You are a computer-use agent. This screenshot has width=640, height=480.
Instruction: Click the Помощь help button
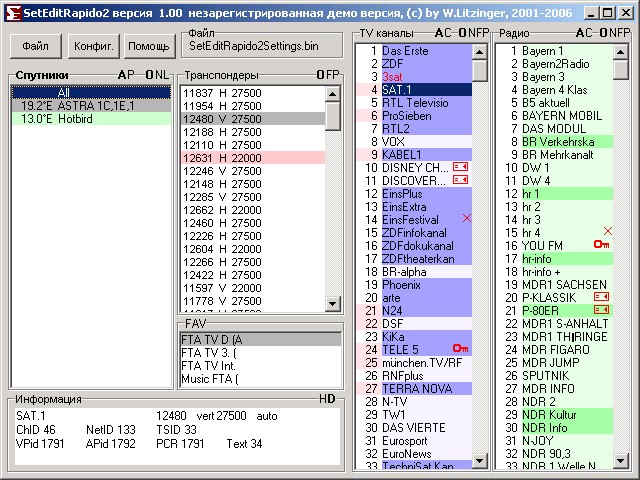[149, 46]
